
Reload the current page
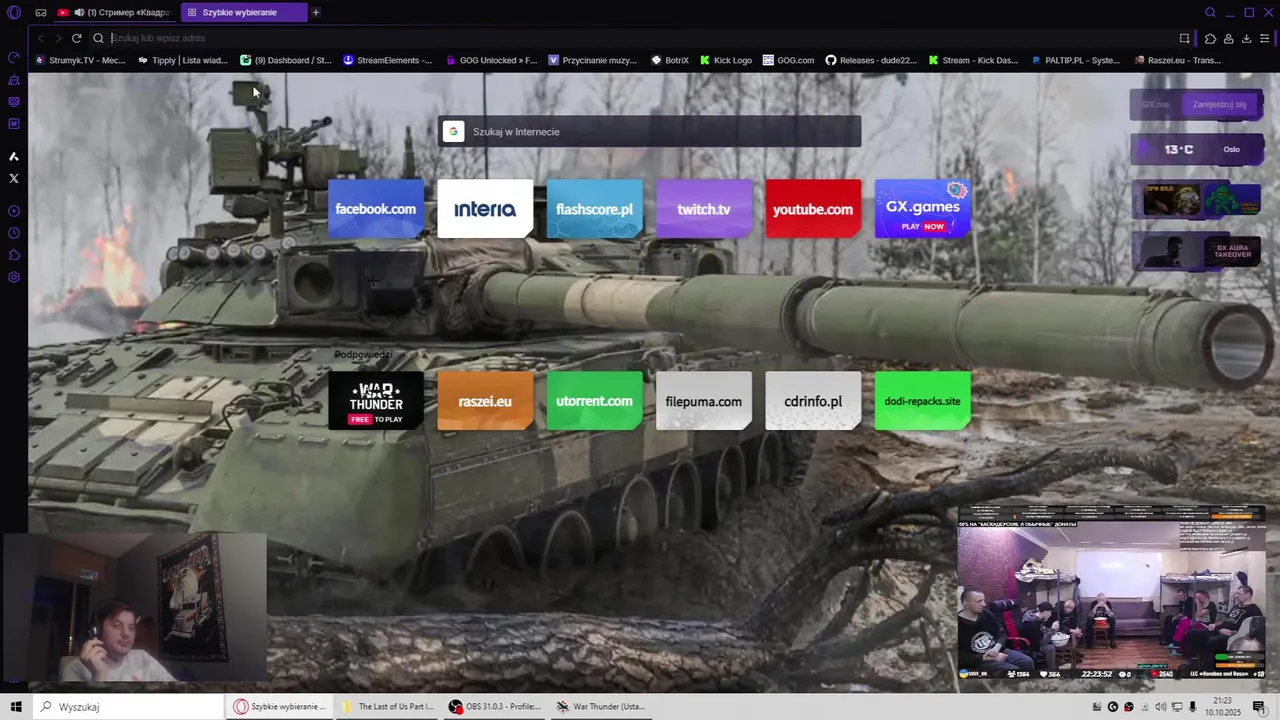[x=76, y=38]
